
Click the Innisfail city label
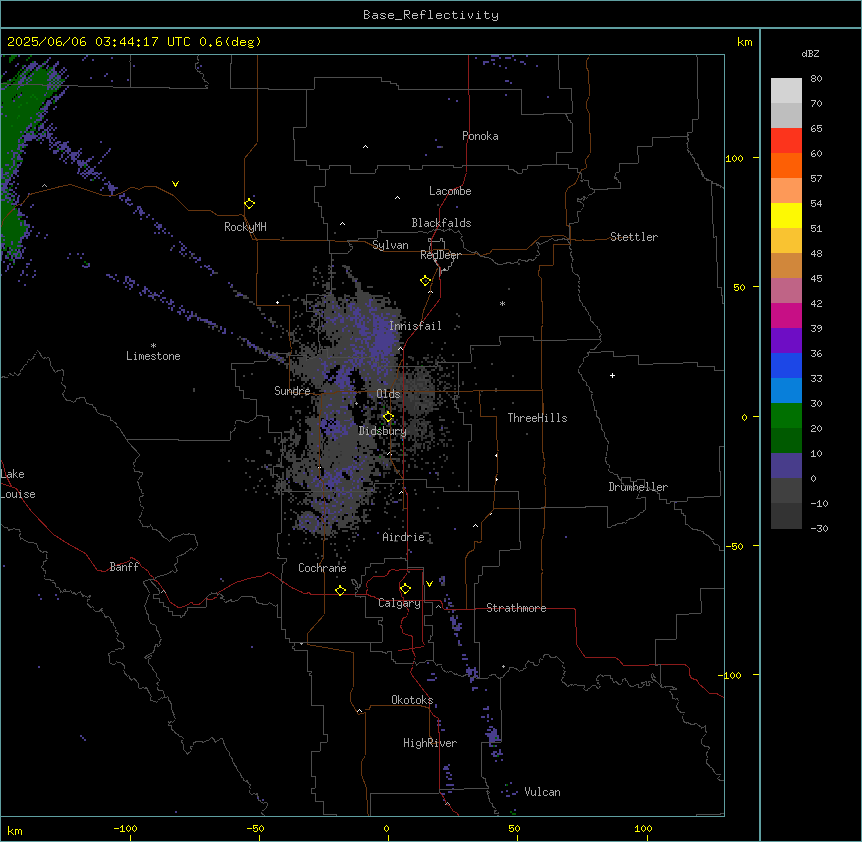tap(415, 326)
